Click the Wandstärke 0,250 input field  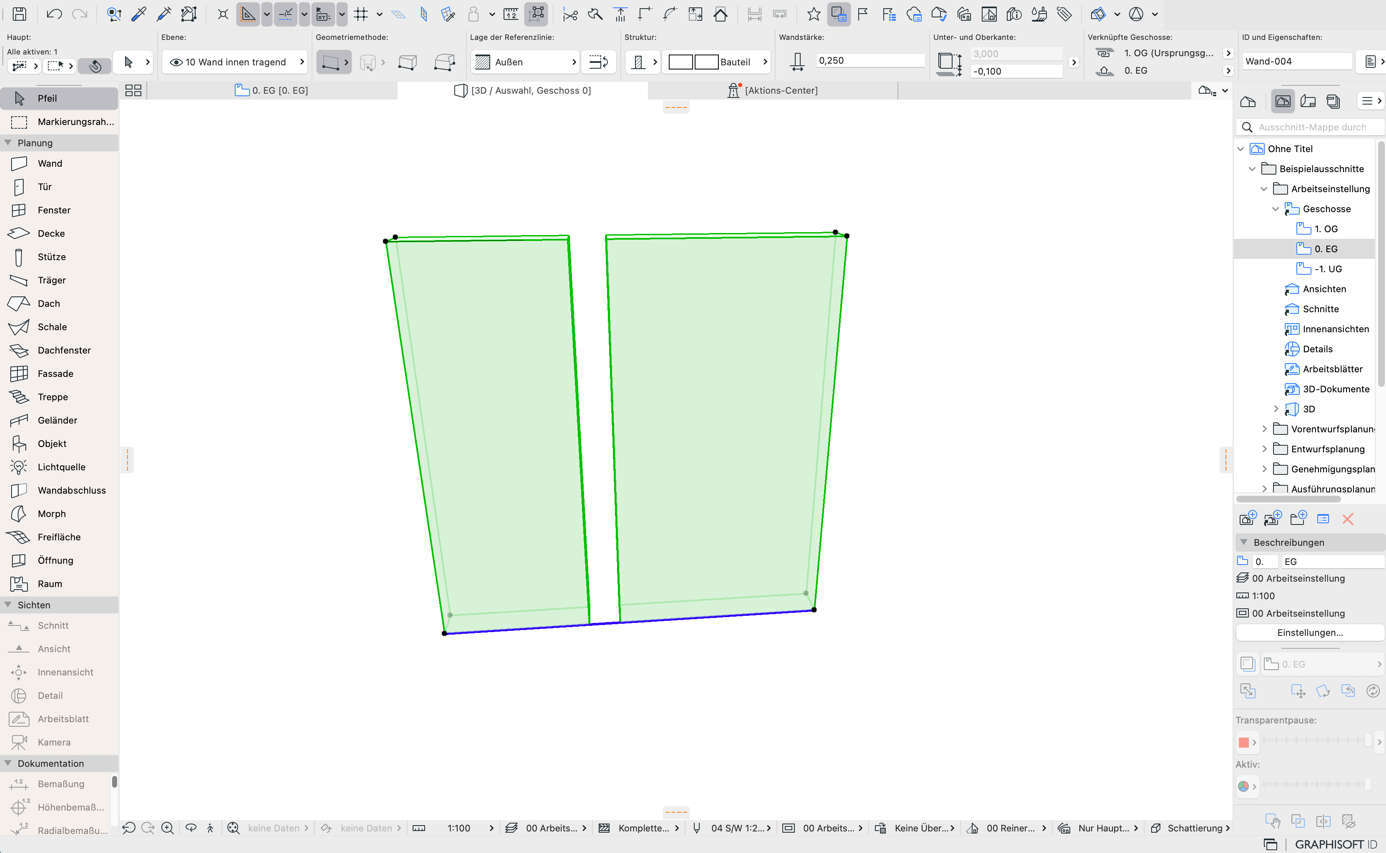point(870,61)
